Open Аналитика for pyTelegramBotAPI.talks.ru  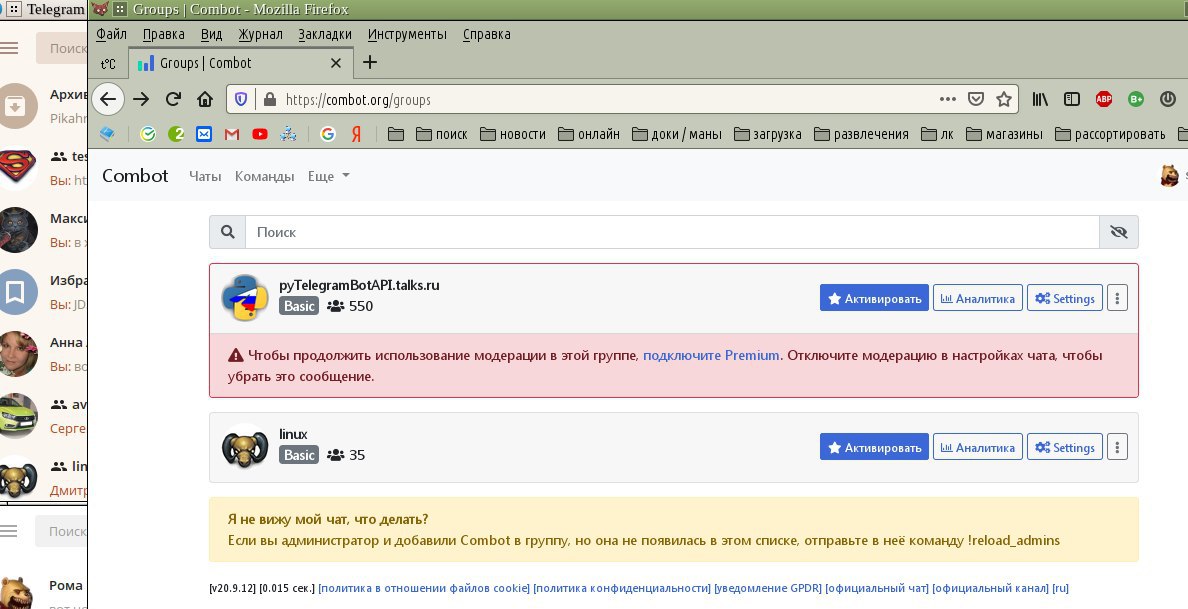click(977, 298)
